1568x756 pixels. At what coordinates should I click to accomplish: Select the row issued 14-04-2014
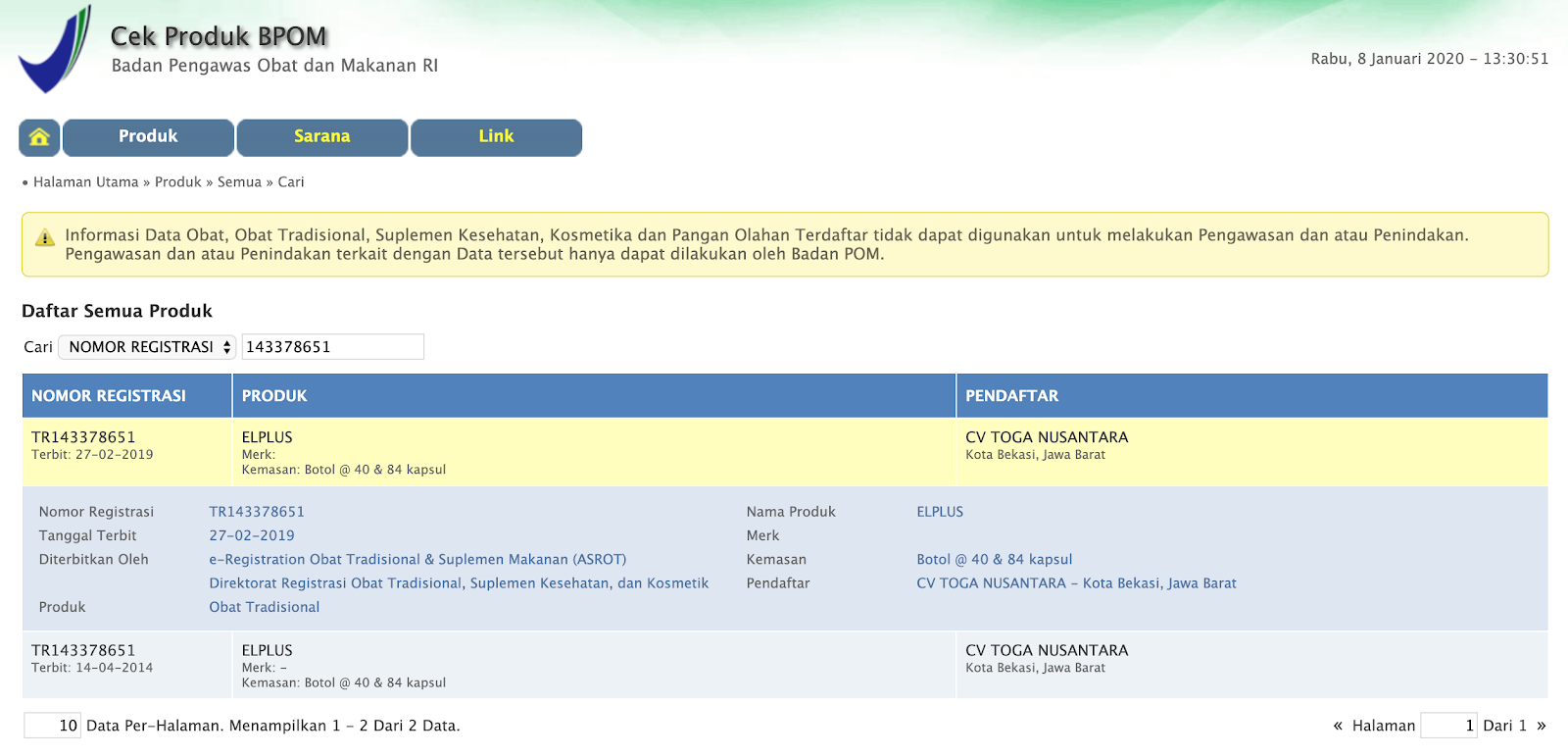(x=784, y=665)
